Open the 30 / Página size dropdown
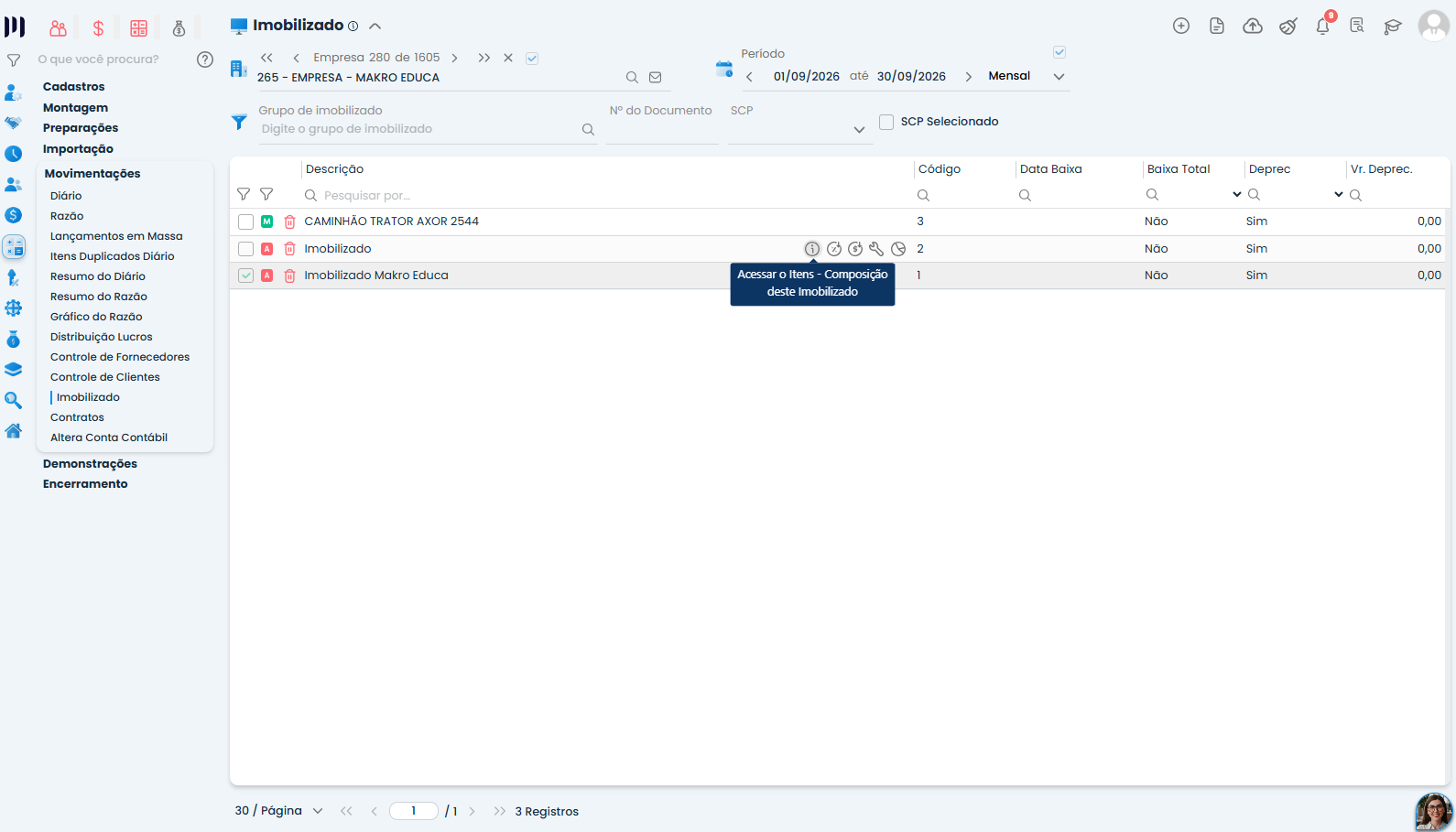 tap(279, 811)
